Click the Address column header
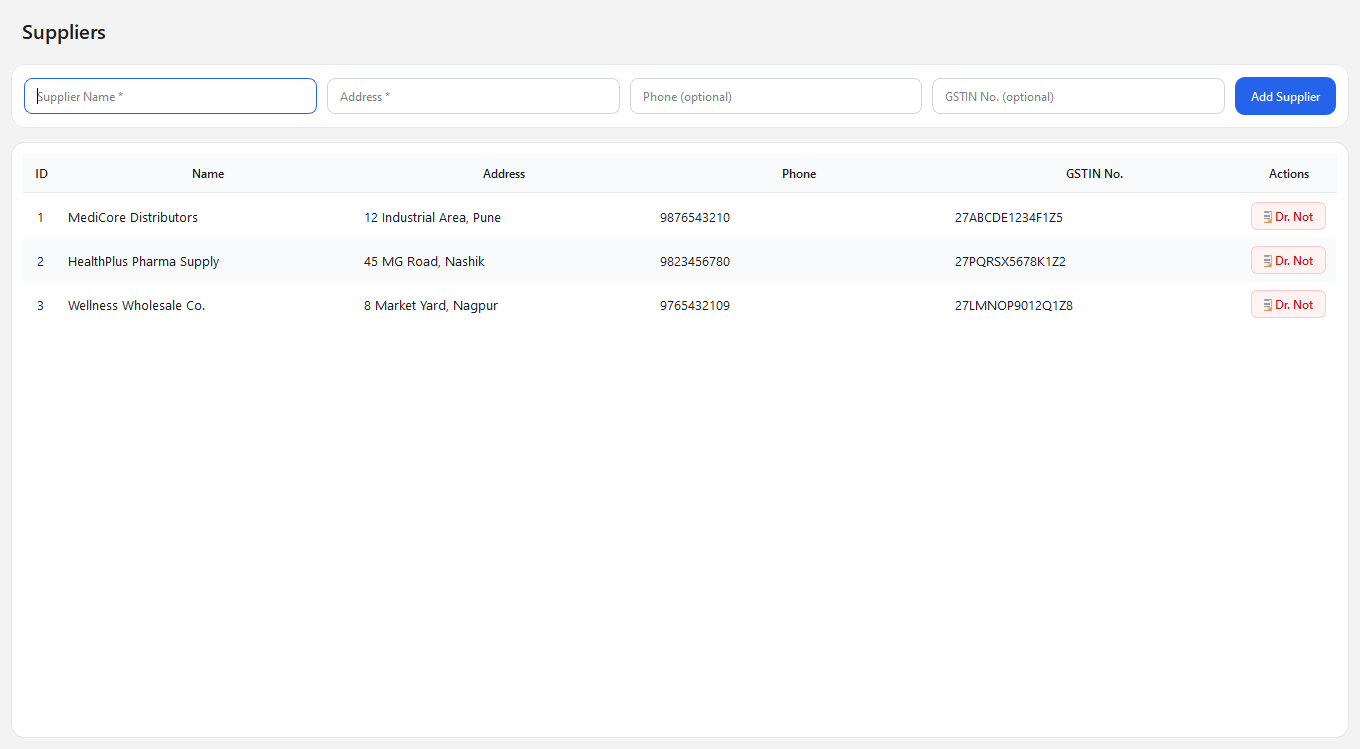This screenshot has width=1360, height=749. click(x=504, y=174)
